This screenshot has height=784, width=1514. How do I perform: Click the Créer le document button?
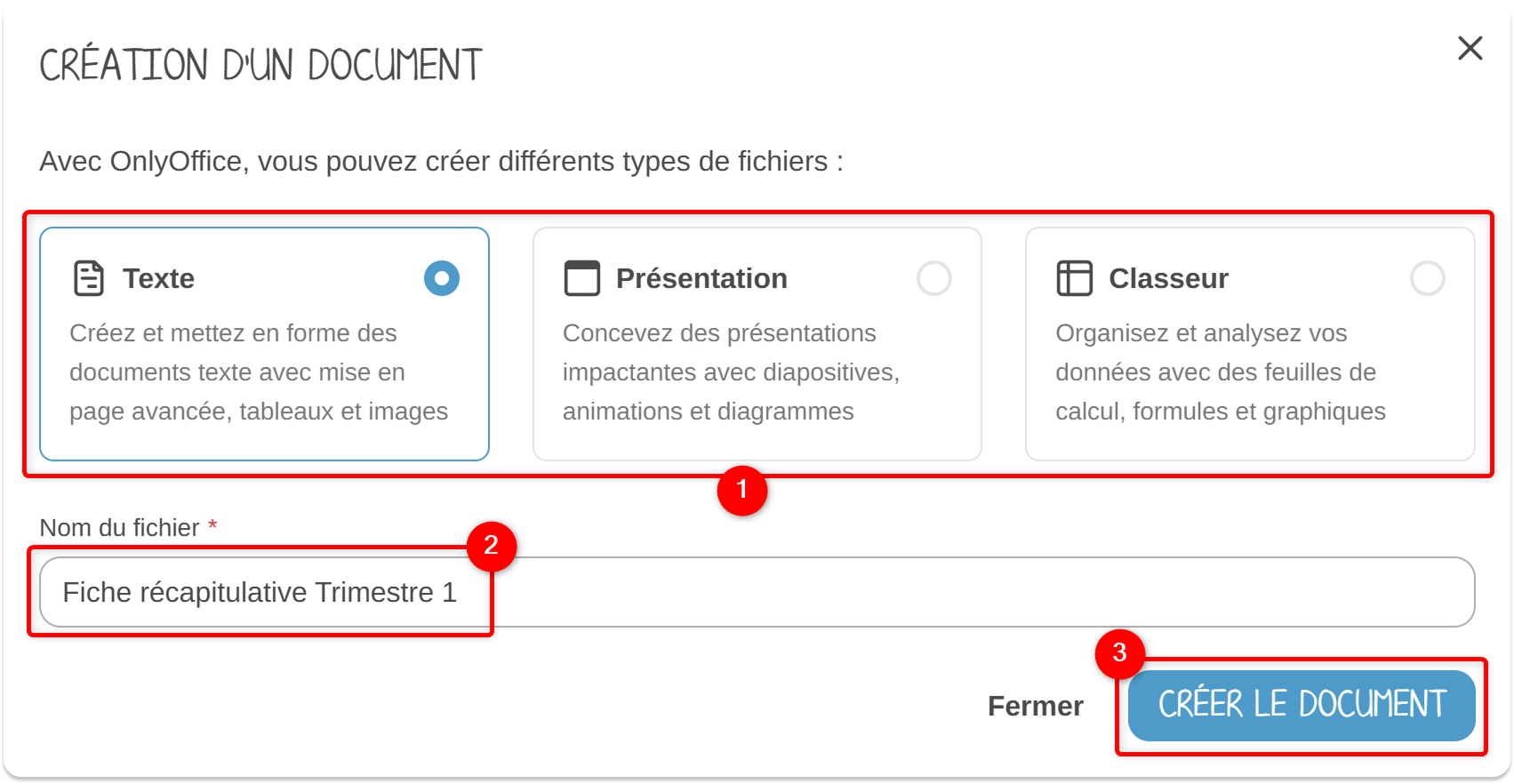click(1302, 705)
